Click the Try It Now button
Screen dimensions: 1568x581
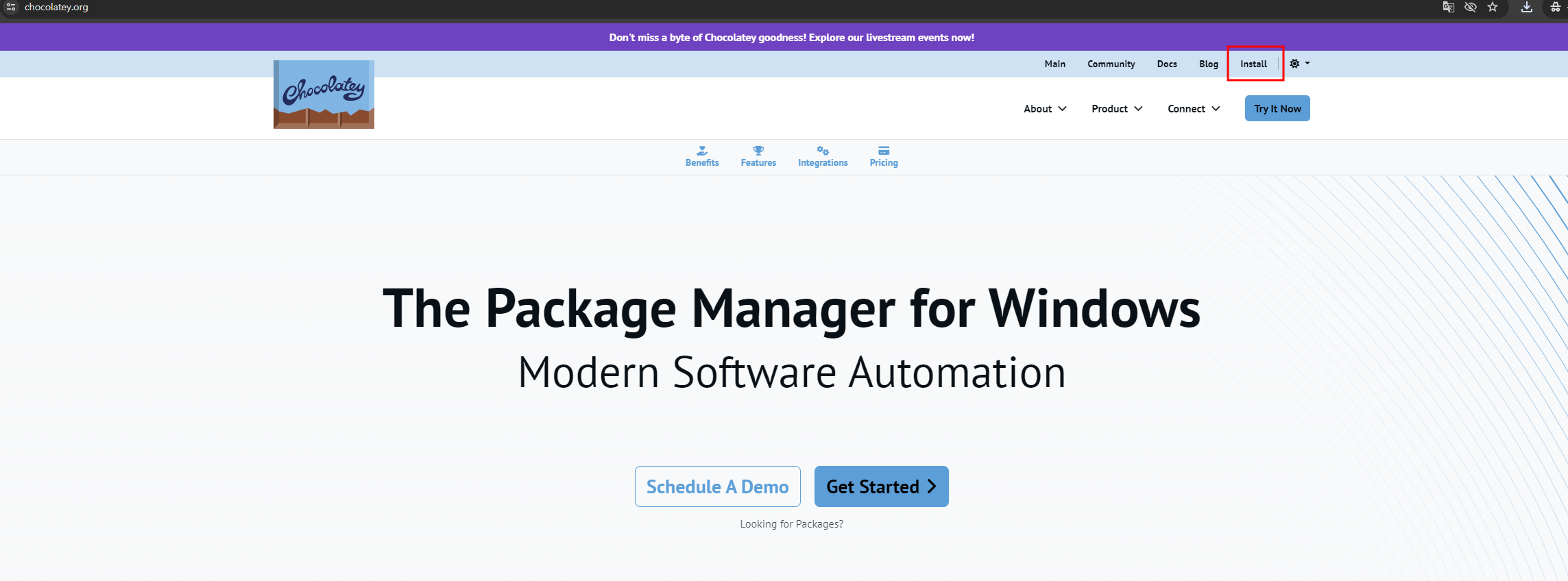pos(1277,108)
